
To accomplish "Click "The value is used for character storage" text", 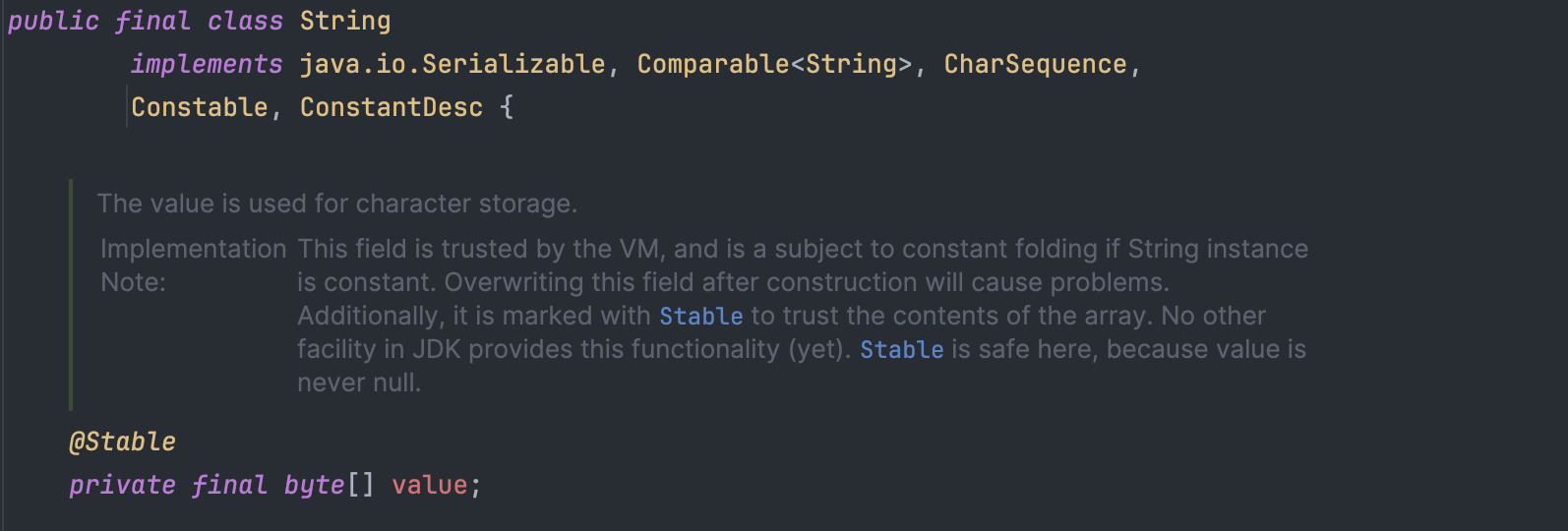I will pyautogui.click(x=336, y=205).
